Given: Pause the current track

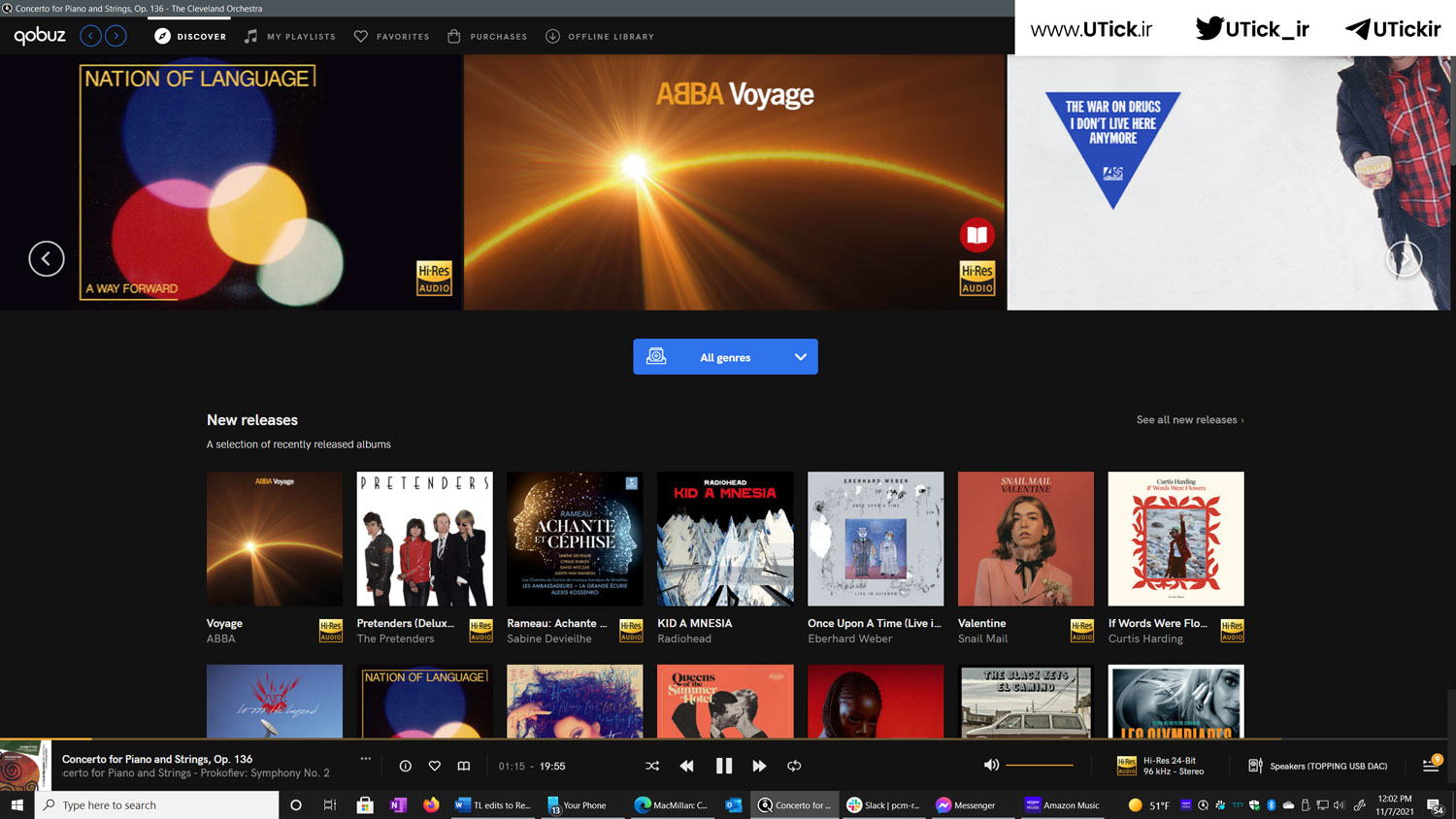Looking at the screenshot, I should (724, 766).
